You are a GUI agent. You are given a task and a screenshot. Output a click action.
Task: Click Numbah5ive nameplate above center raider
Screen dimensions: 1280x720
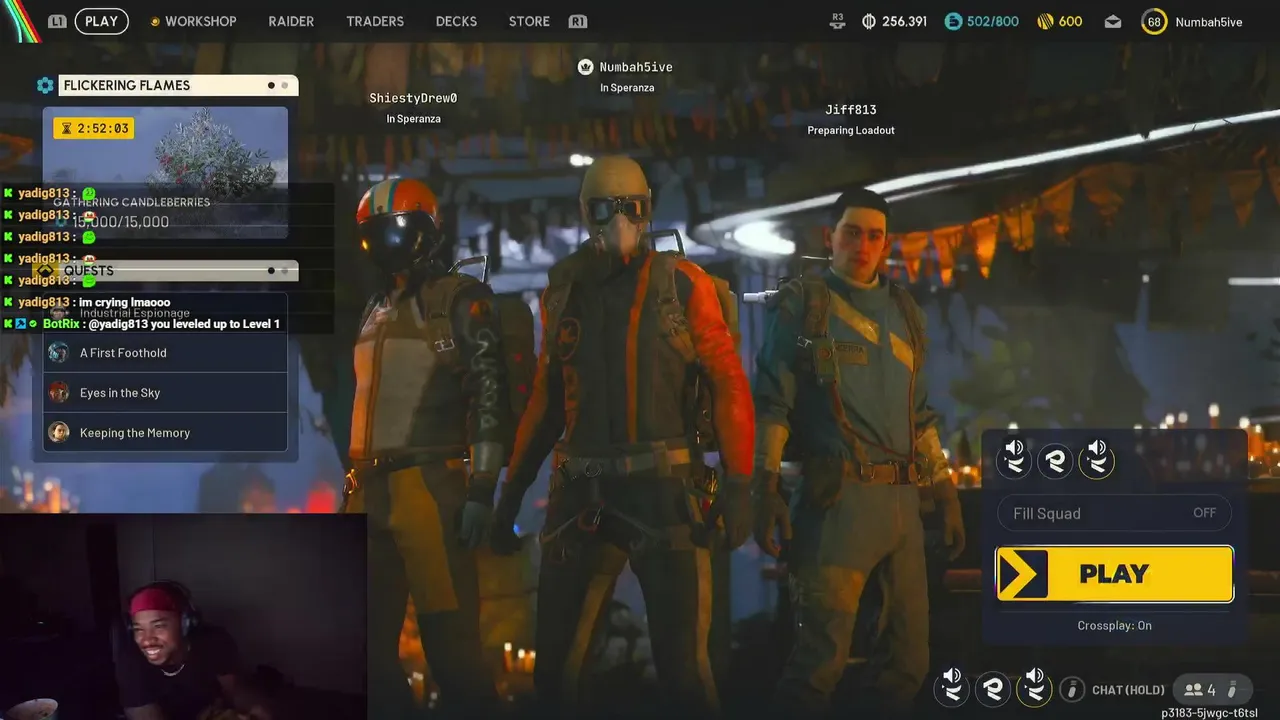pos(636,67)
